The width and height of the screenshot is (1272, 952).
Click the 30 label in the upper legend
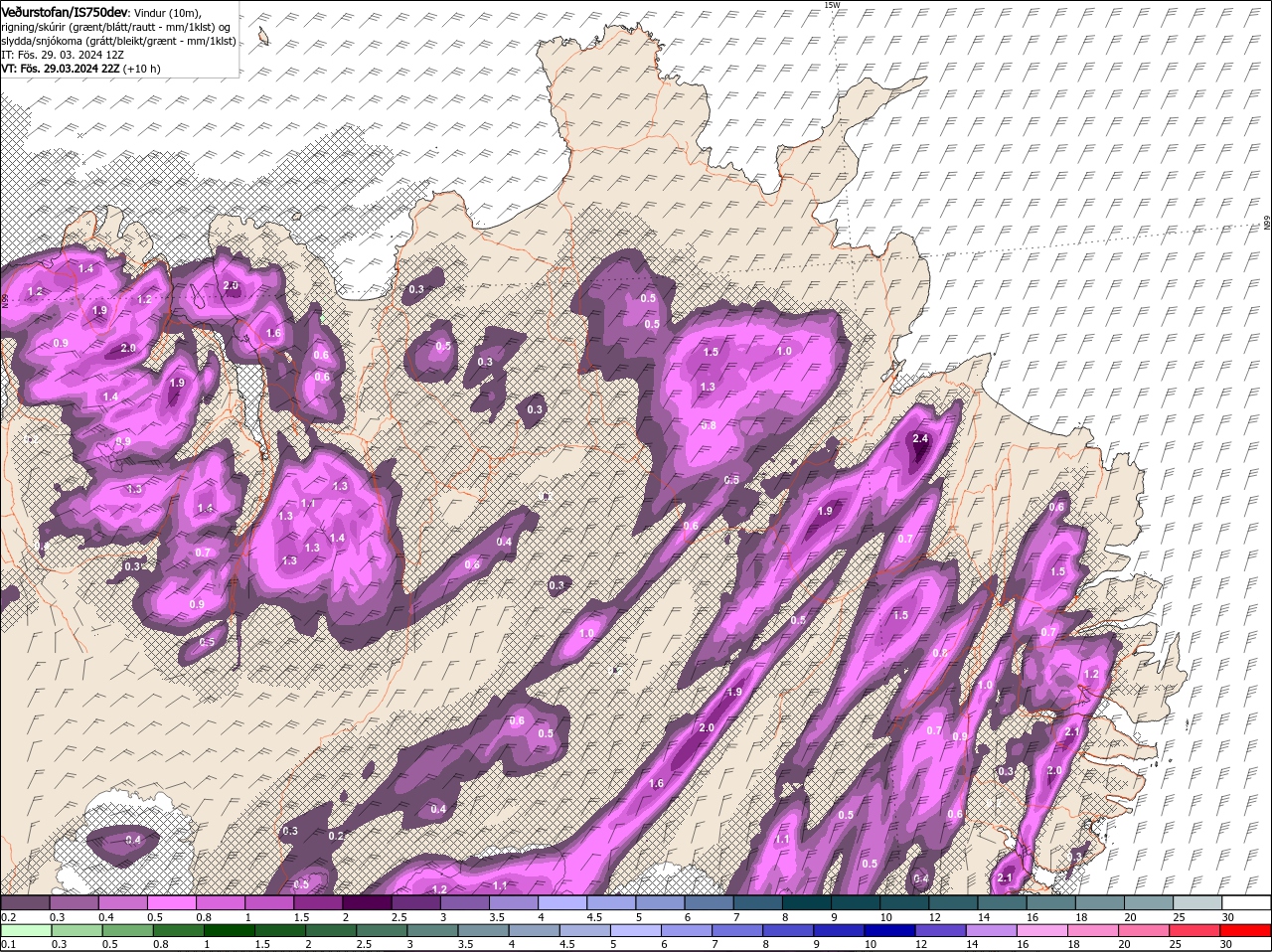1228,916
